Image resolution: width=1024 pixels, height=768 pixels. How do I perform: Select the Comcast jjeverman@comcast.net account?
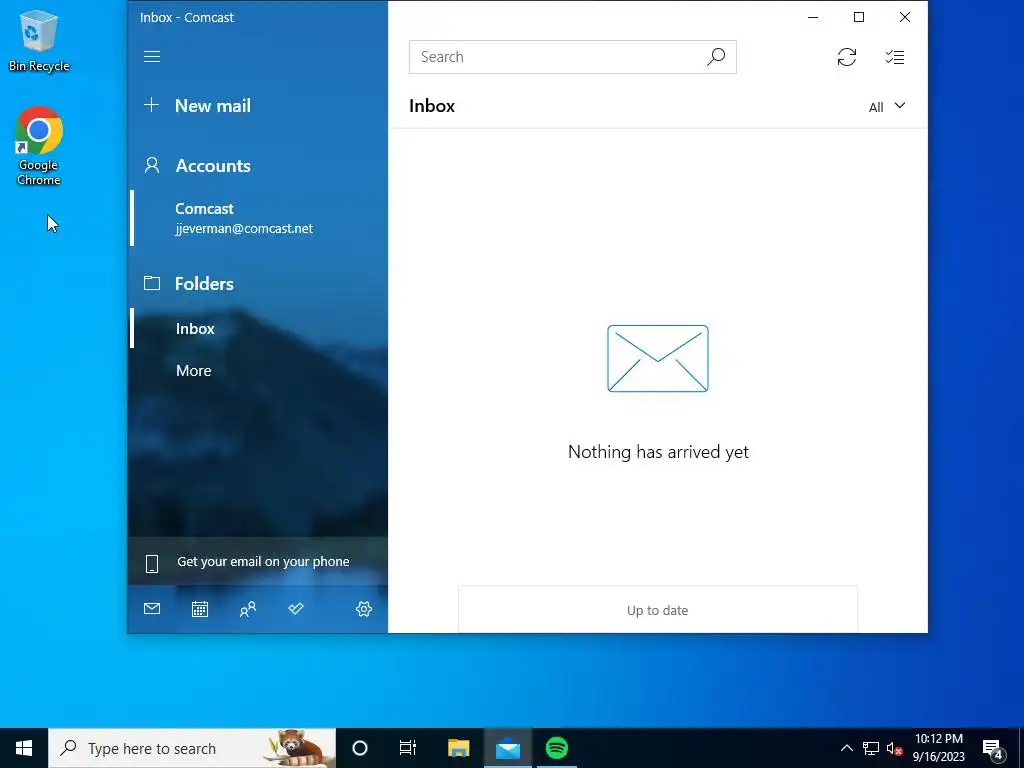tap(258, 218)
